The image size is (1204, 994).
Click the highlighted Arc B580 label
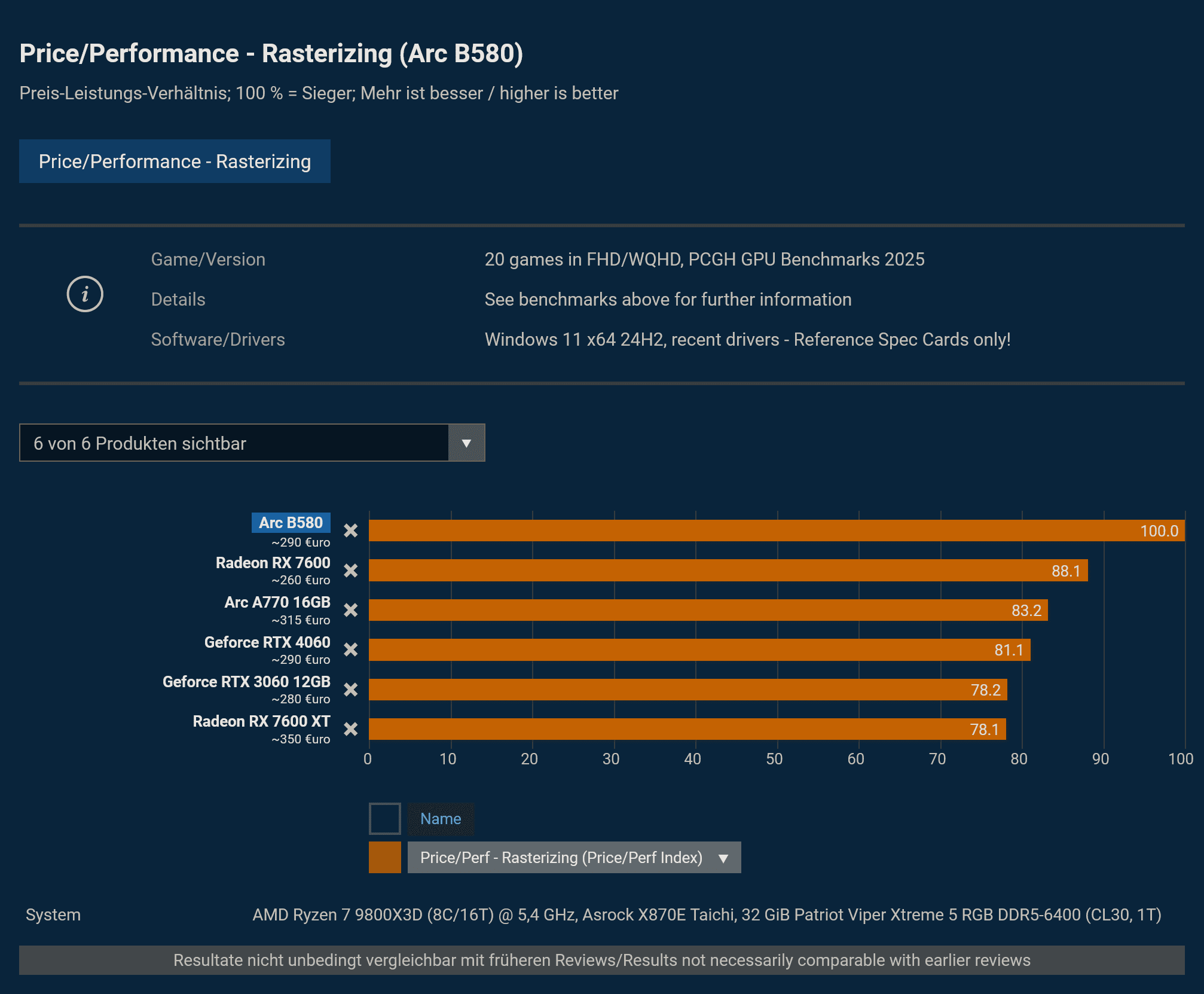[291, 523]
